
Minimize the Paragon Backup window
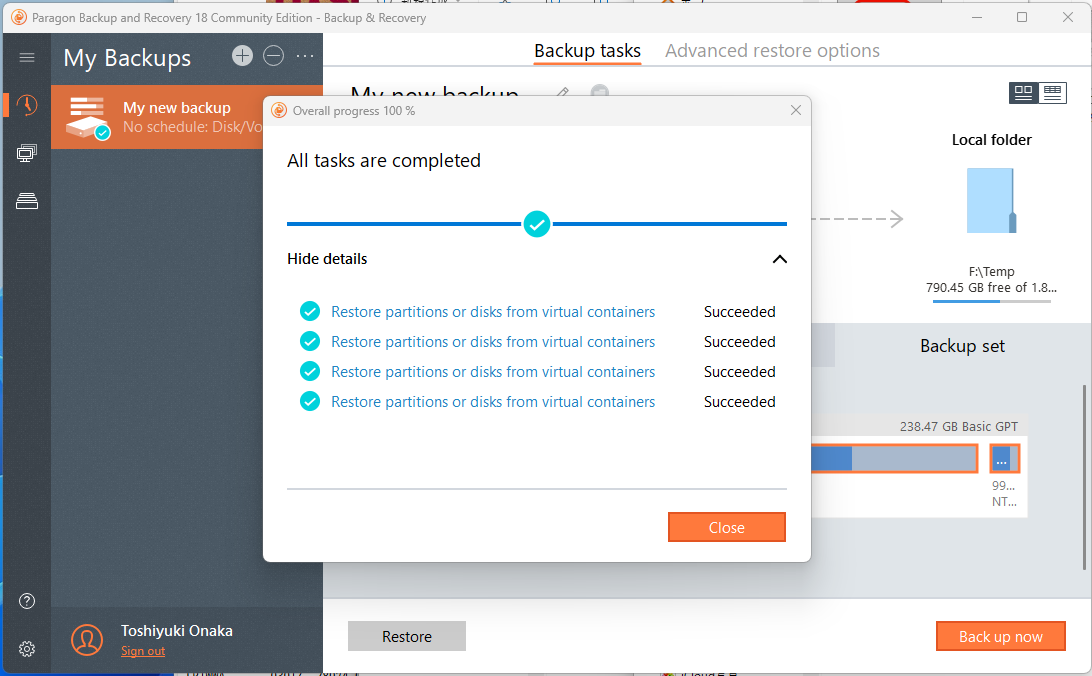pos(977,17)
